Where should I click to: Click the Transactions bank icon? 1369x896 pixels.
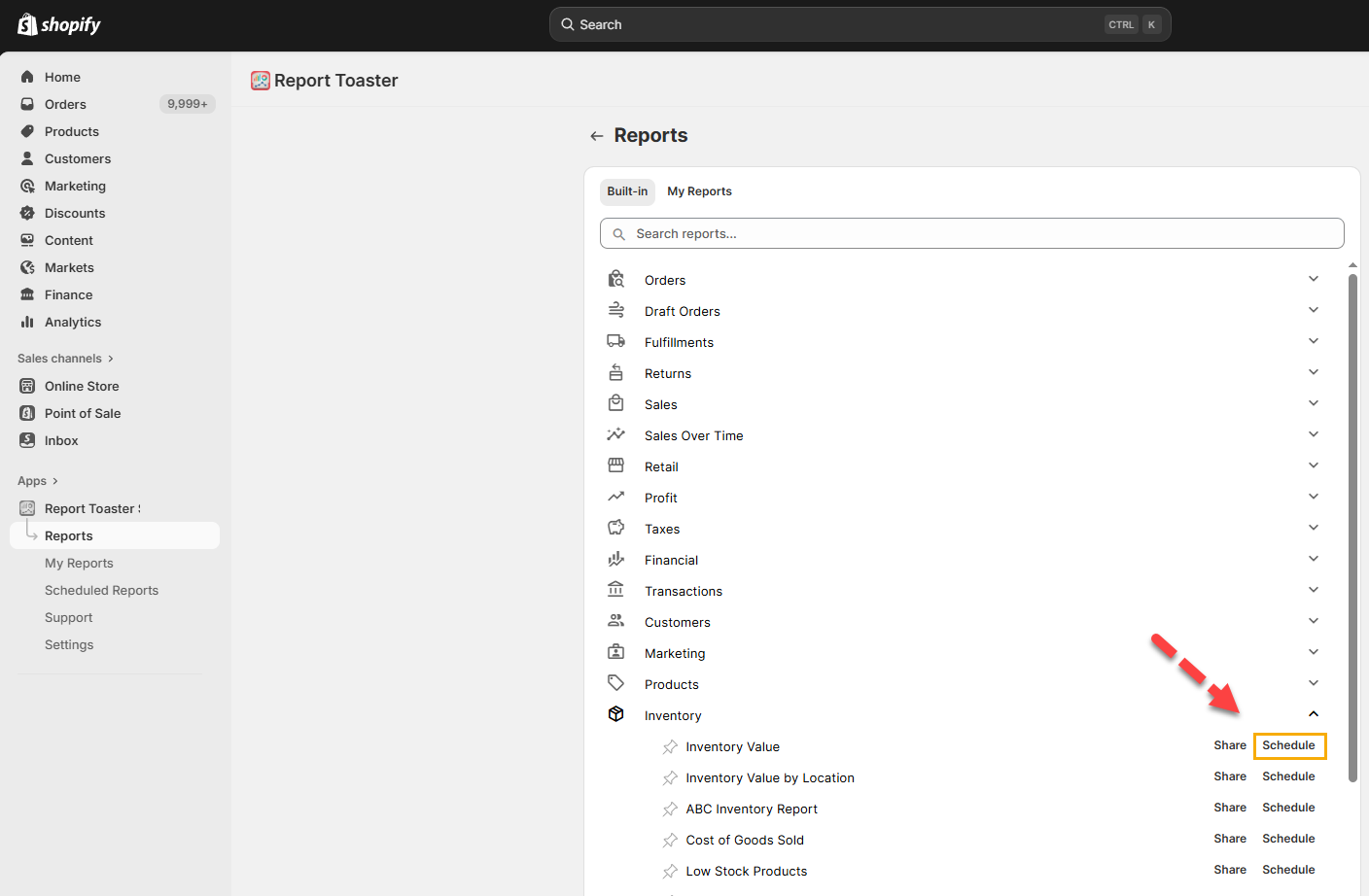(x=615, y=590)
